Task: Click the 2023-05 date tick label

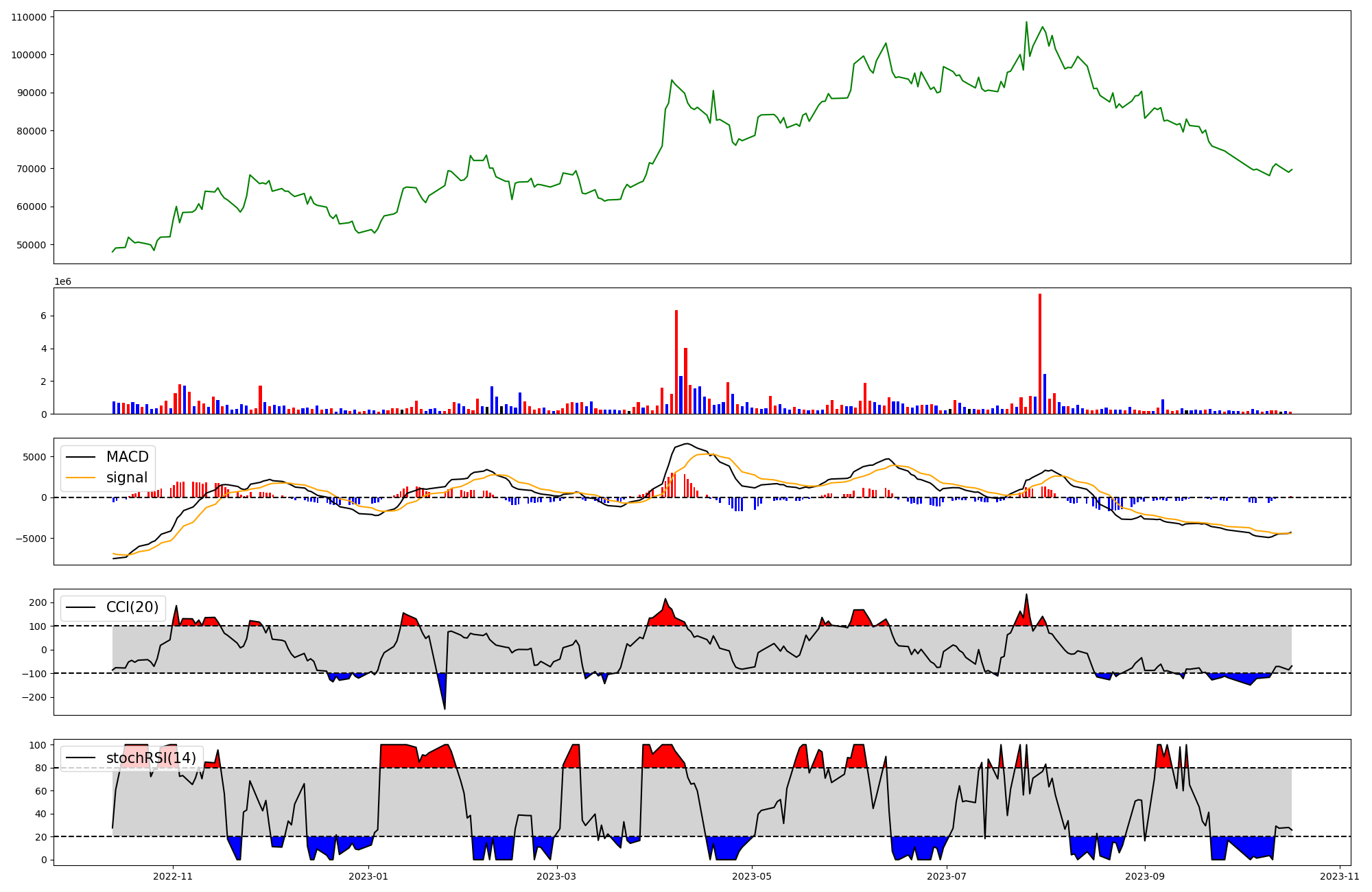Action: pos(752,876)
